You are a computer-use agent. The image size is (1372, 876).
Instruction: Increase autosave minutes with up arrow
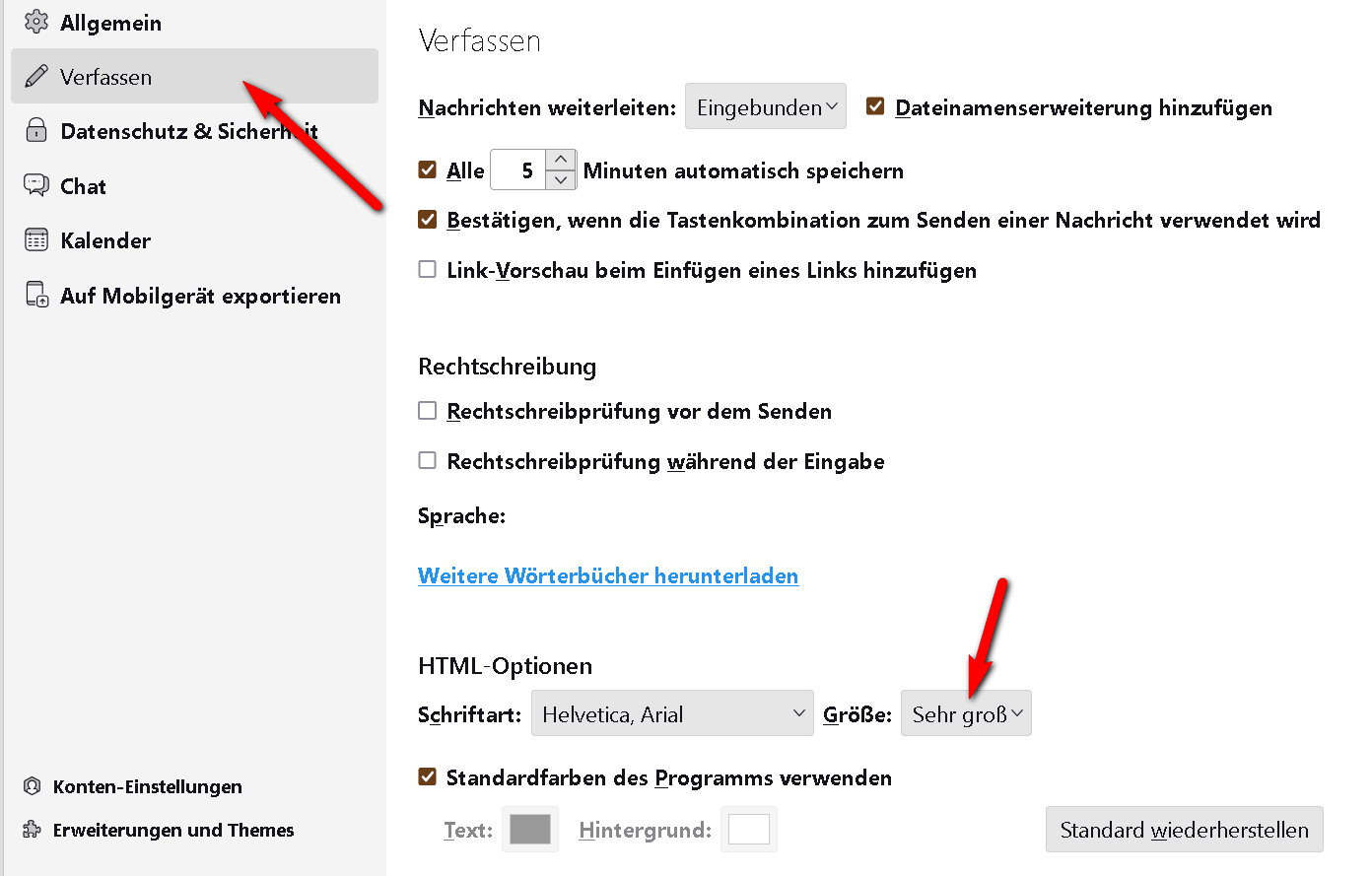point(561,160)
